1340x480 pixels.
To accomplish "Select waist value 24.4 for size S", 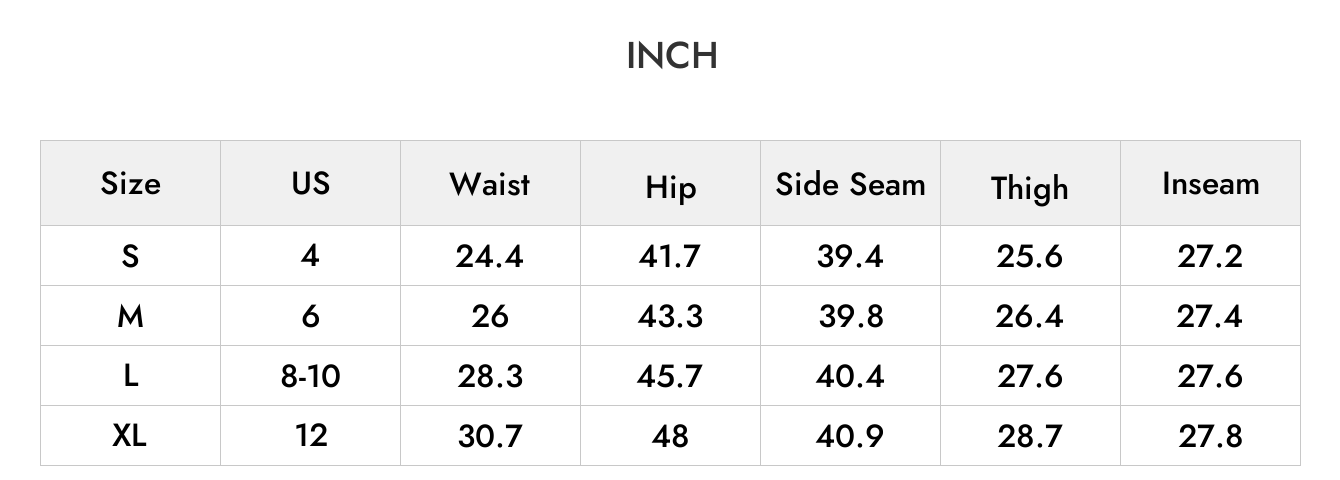I will click(x=490, y=257).
